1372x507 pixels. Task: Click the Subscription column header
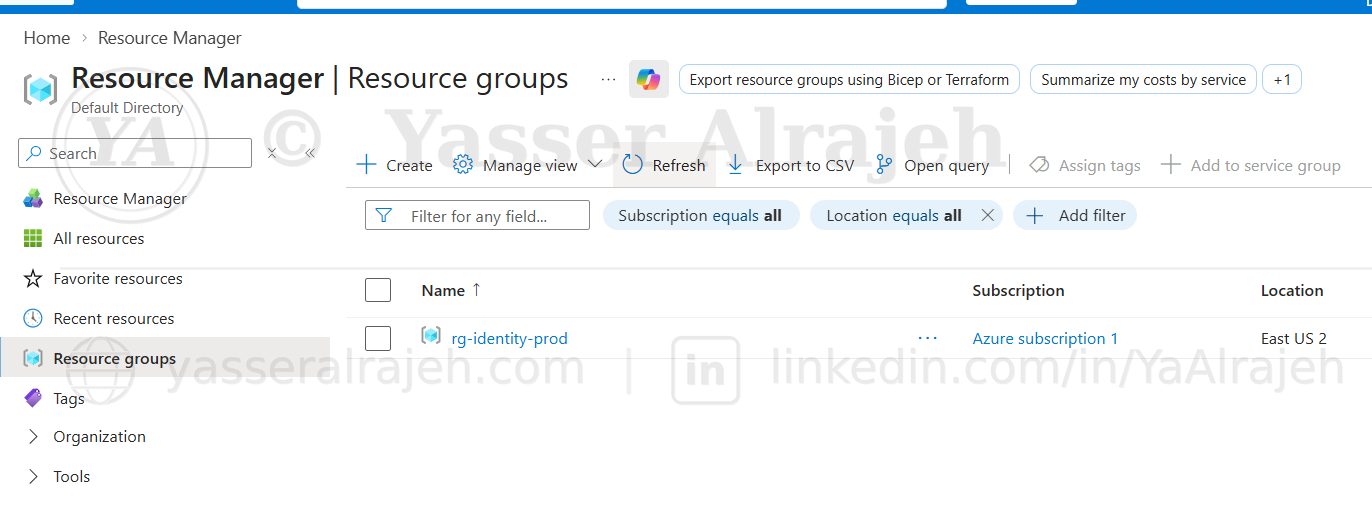click(1018, 290)
